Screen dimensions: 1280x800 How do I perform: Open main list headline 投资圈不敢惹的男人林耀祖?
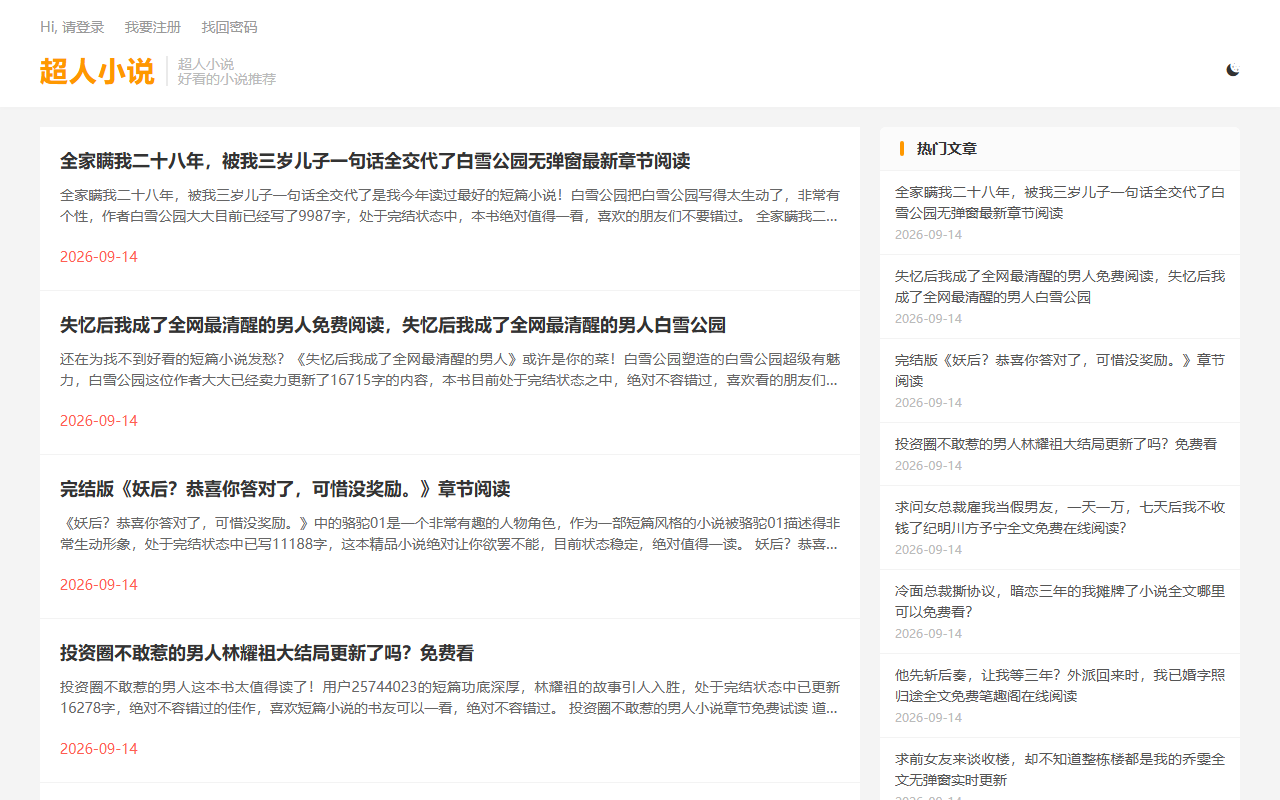pyautogui.click(x=267, y=653)
